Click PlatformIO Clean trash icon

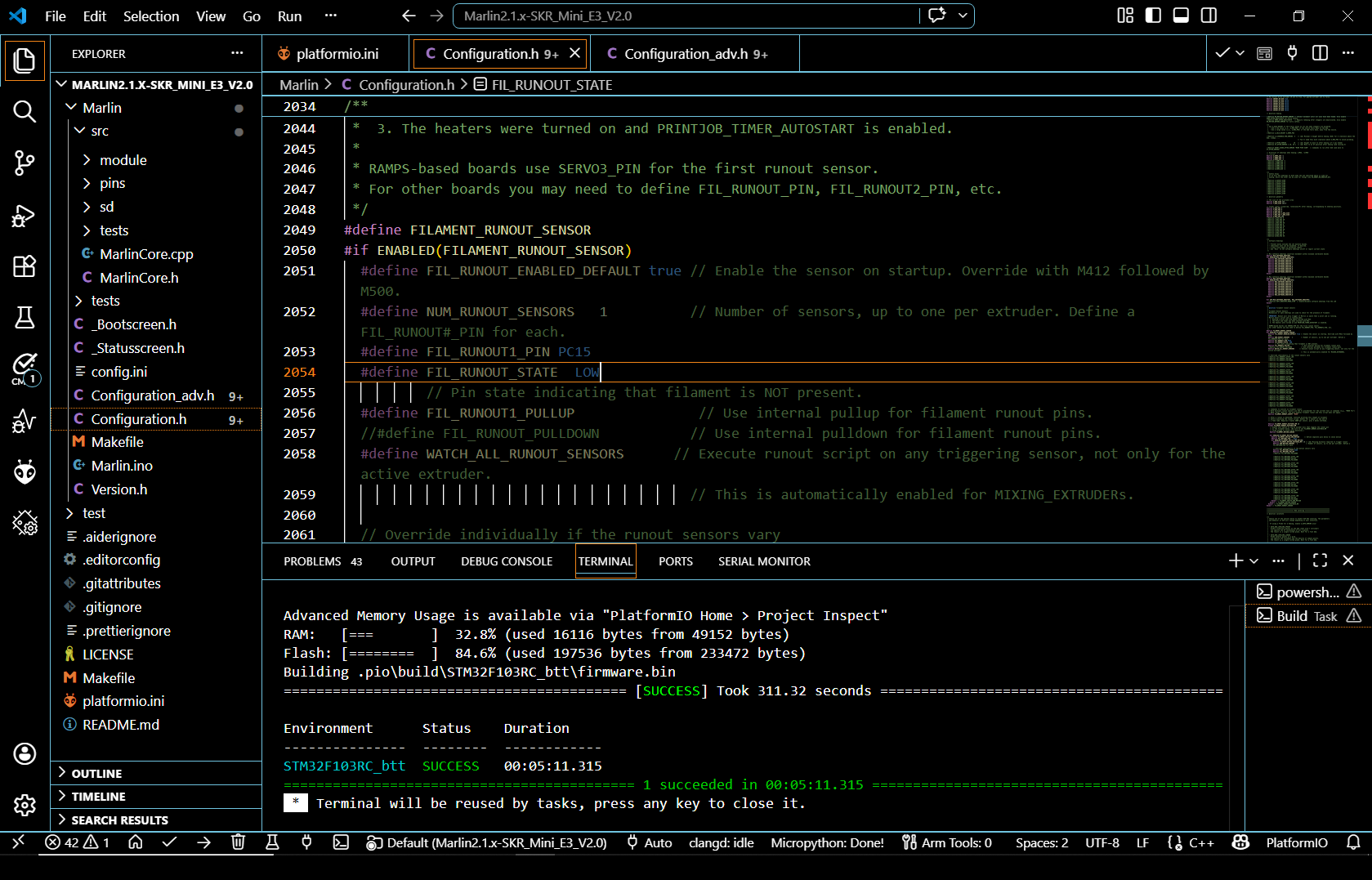point(238,842)
